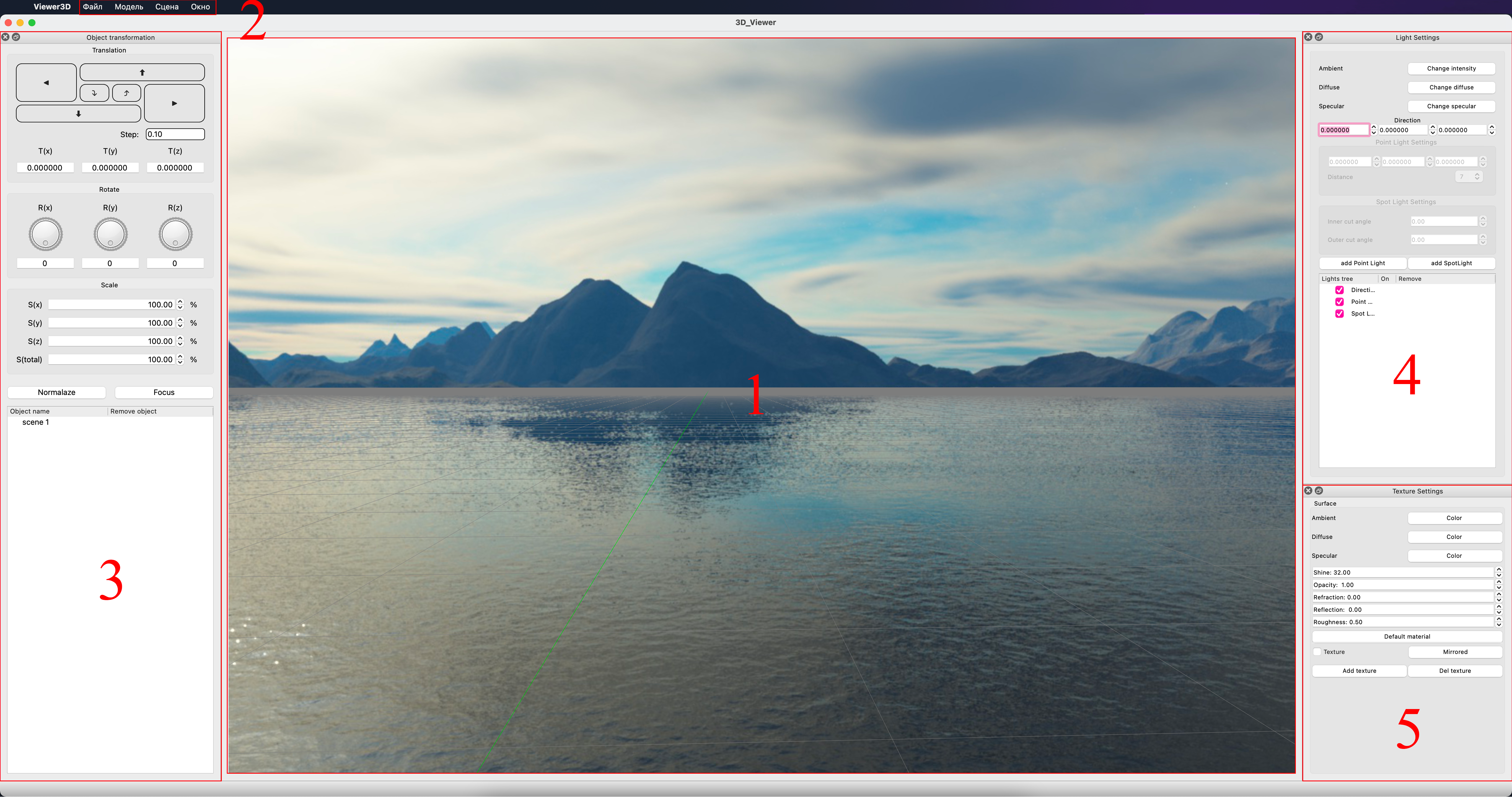The width and height of the screenshot is (1512, 797).
Task: Click the Normalaze button
Action: pyautogui.click(x=57, y=392)
